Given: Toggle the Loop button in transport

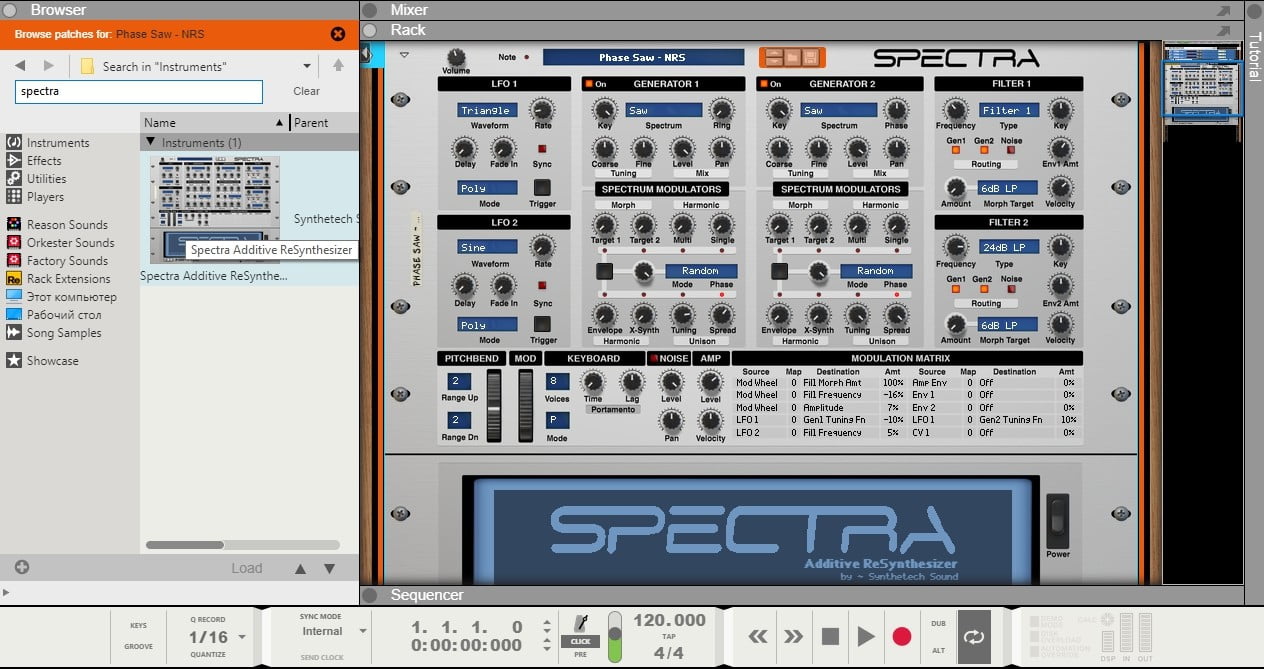Looking at the screenshot, I should click(x=973, y=637).
